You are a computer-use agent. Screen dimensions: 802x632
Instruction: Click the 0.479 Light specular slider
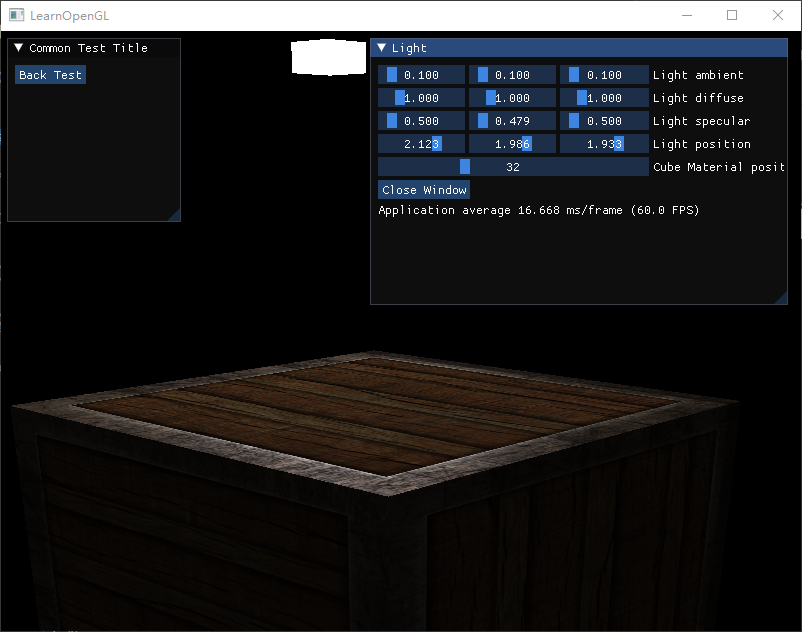click(512, 121)
